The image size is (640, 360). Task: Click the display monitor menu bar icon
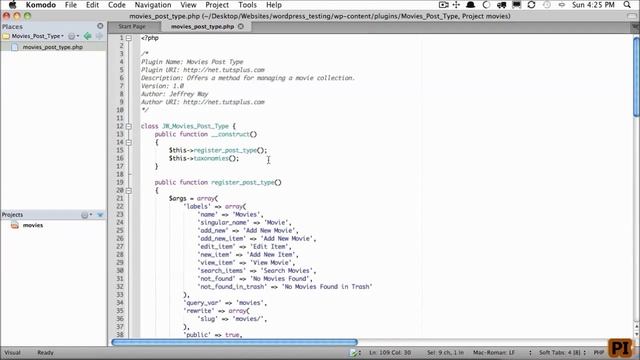coord(516,5)
